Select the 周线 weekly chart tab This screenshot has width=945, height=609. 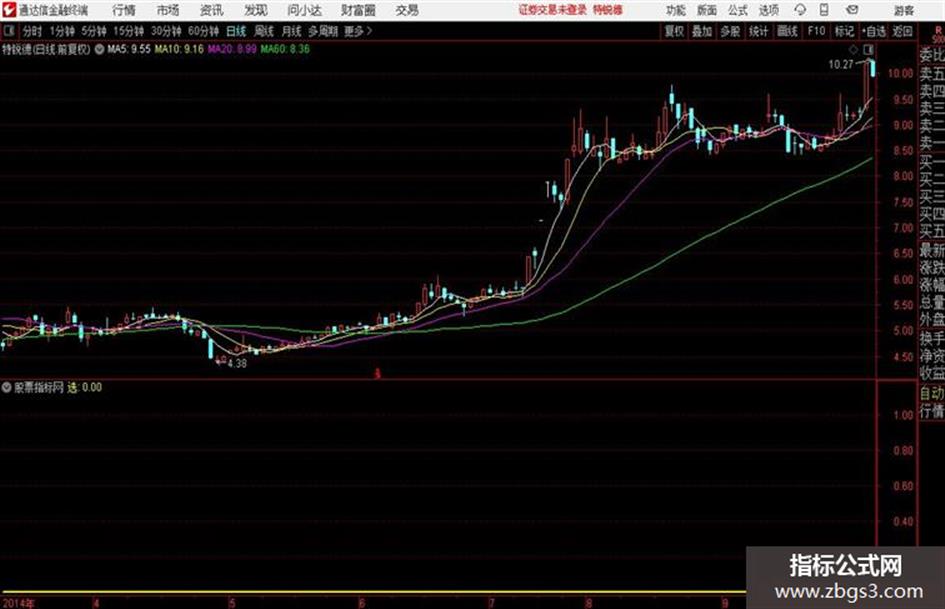[264, 31]
